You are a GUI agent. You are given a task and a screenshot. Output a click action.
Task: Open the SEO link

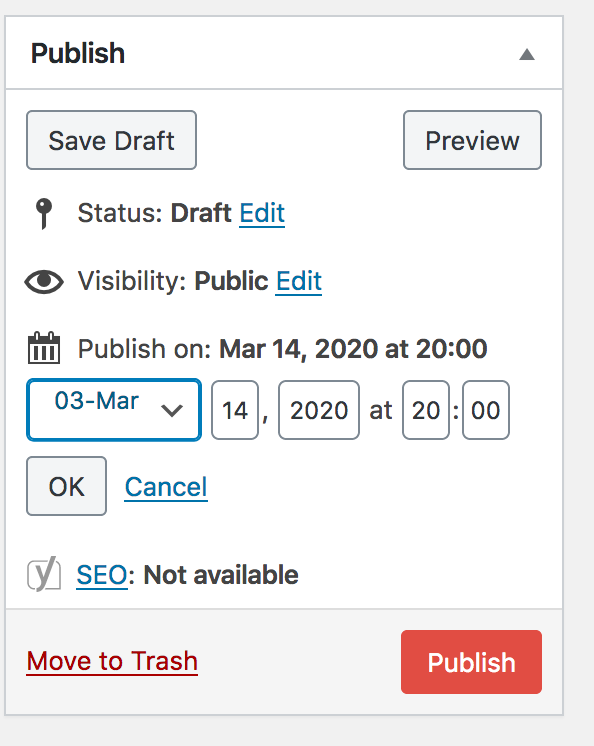tap(102, 575)
